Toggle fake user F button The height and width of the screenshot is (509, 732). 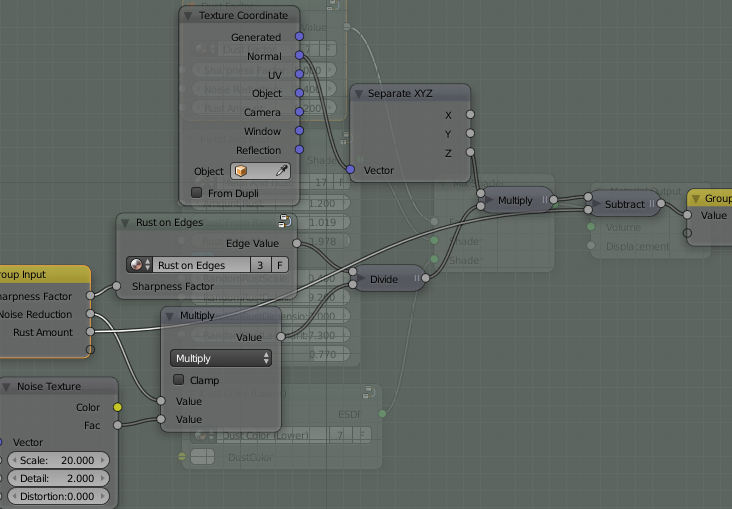coord(280,265)
